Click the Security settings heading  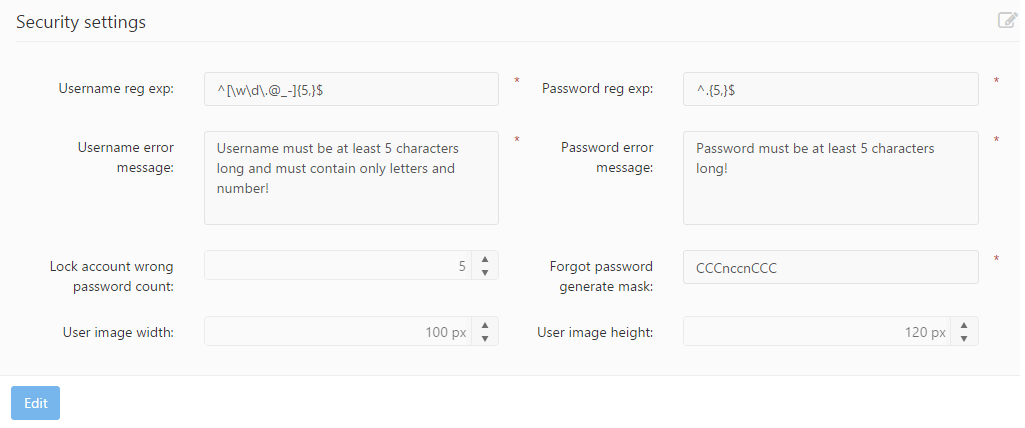point(81,22)
